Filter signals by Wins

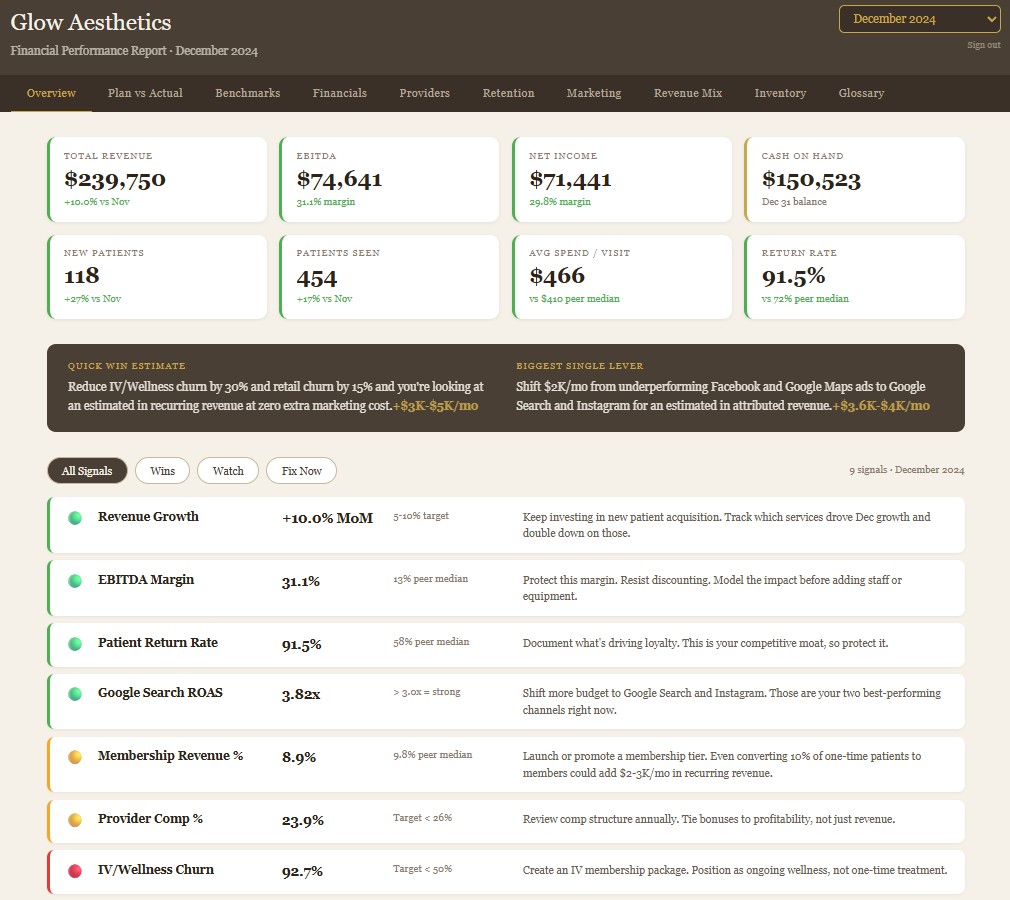[x=162, y=470]
